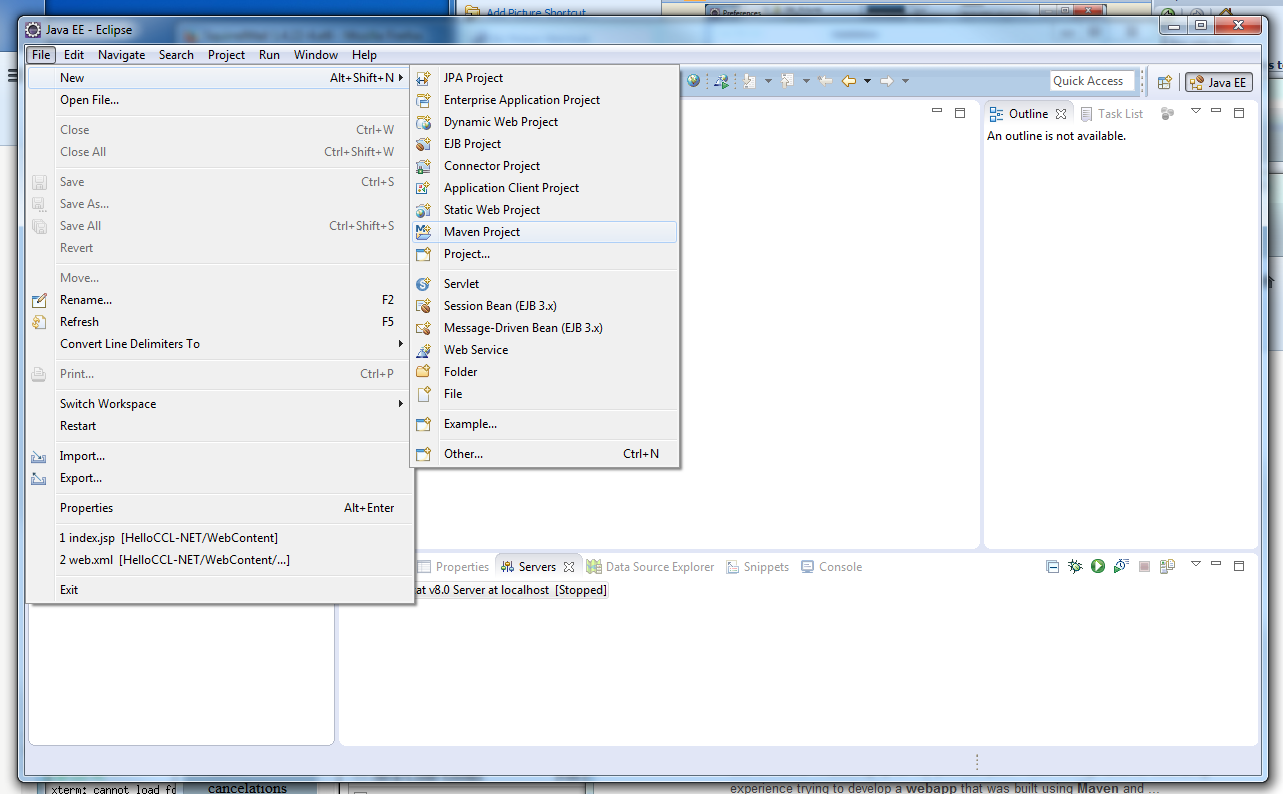
Task: Click the Open Perspective icon
Action: (x=1164, y=82)
